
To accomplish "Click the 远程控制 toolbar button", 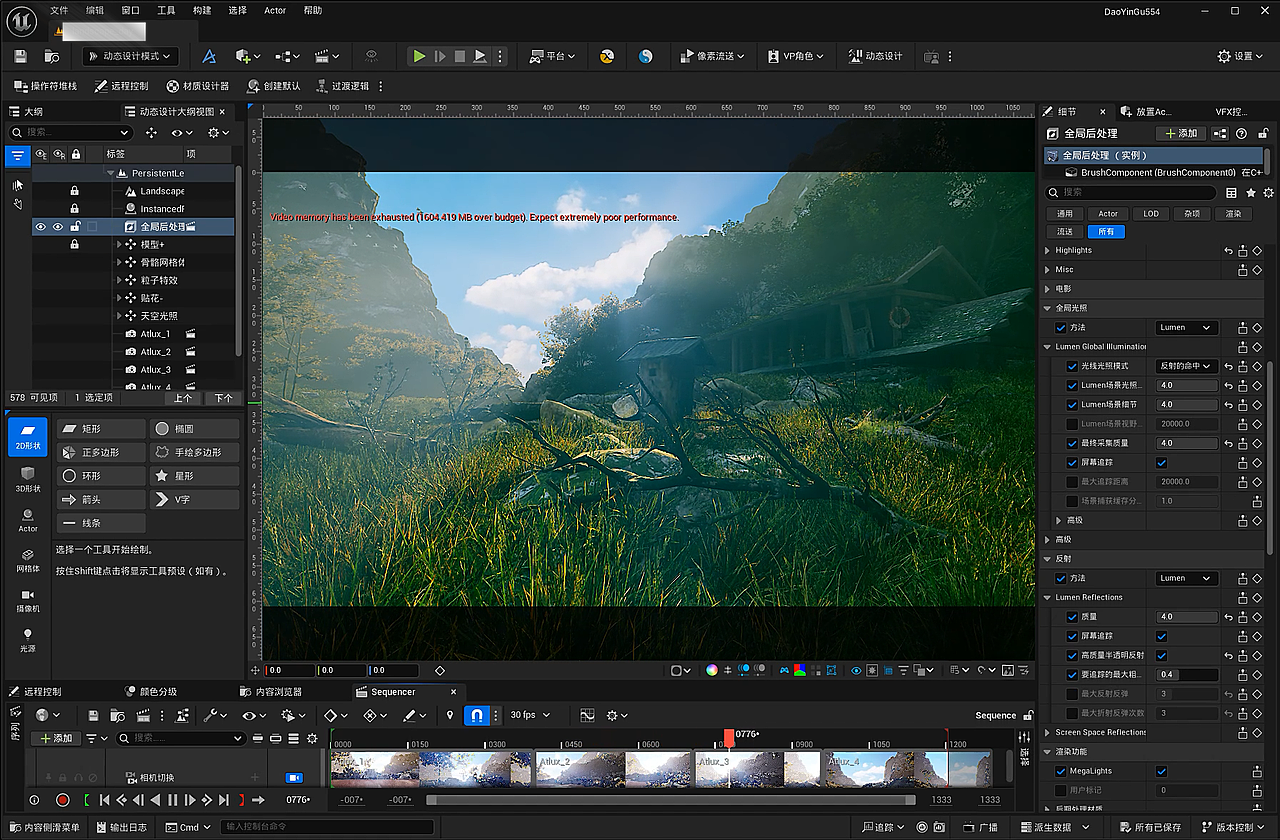I will [x=121, y=86].
